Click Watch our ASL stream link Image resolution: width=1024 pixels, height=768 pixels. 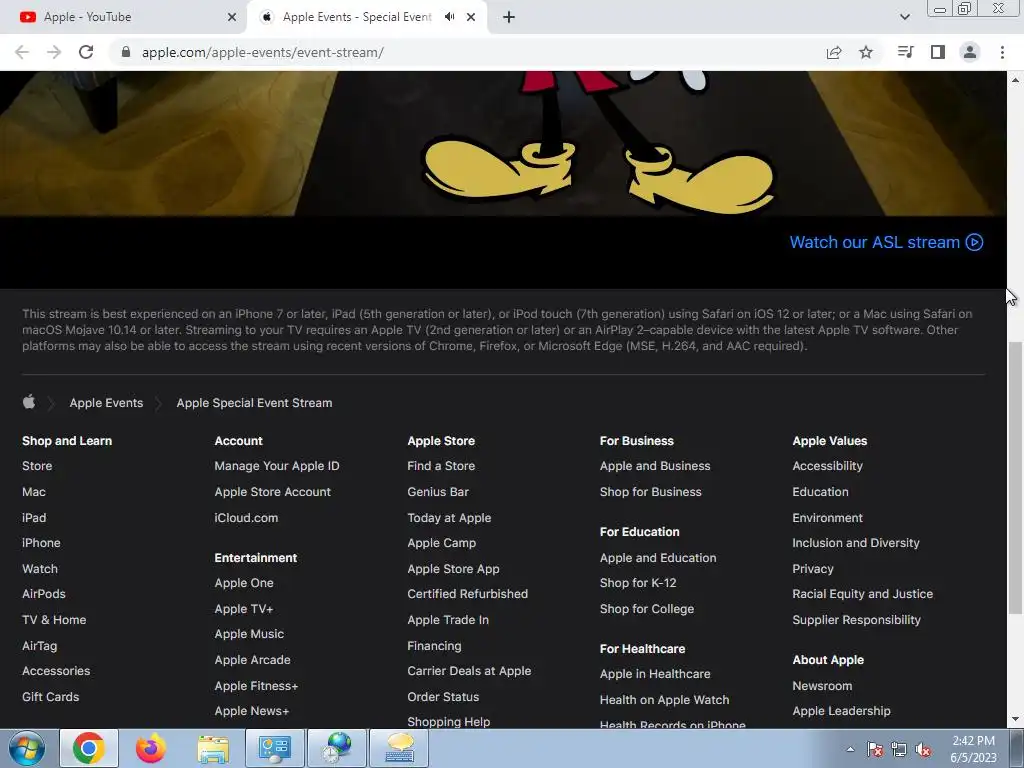[x=886, y=242]
